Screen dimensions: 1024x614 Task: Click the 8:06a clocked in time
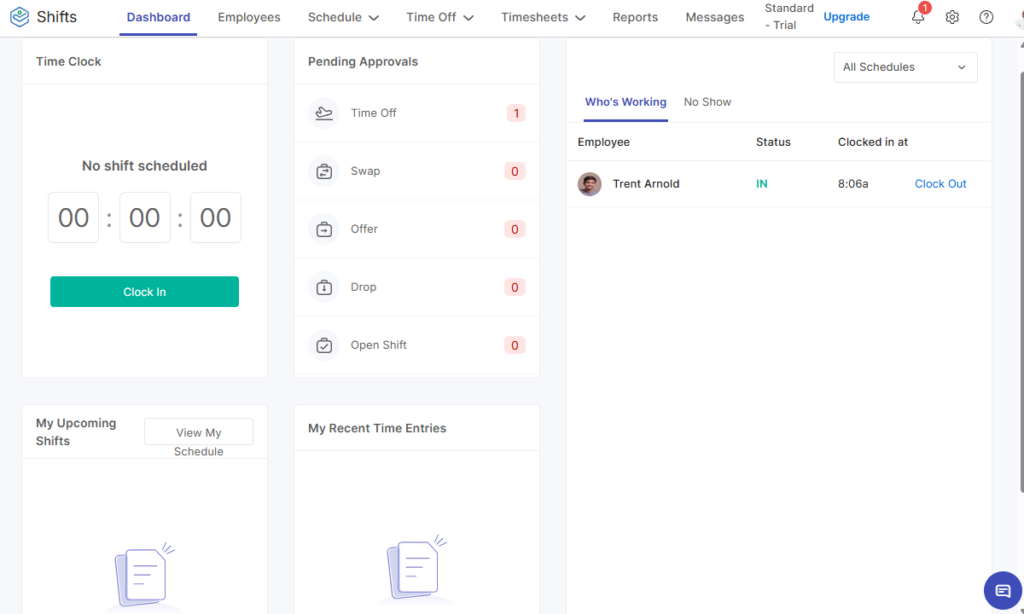853,184
